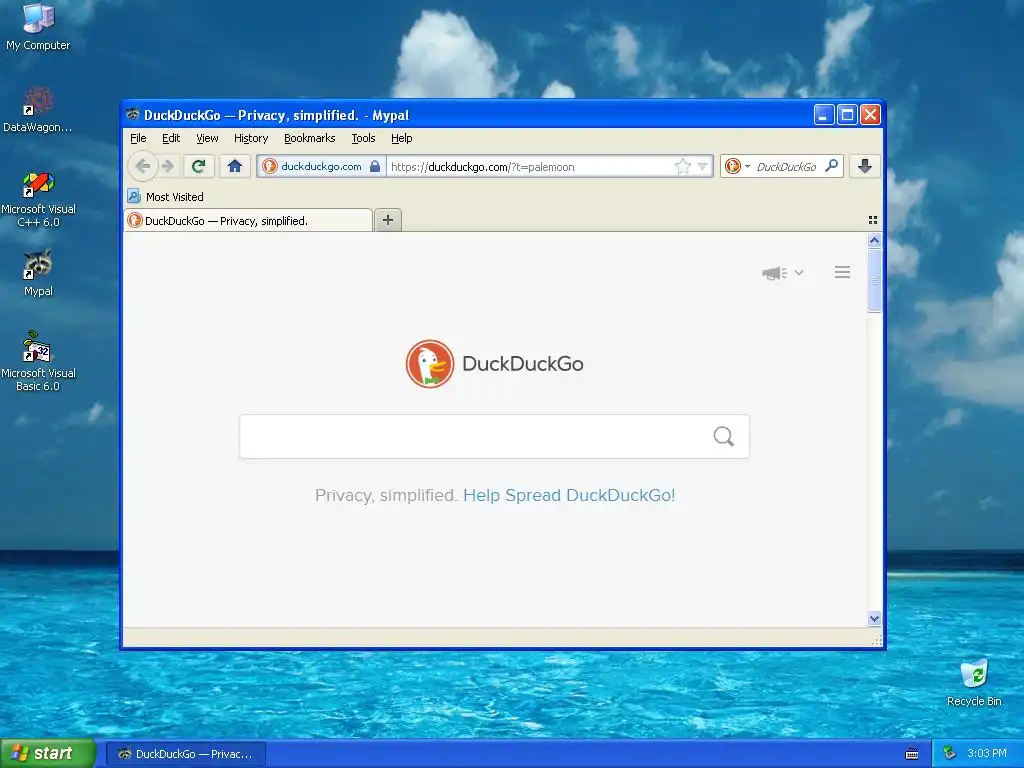Open the URL history dropdown arrow

tap(703, 167)
